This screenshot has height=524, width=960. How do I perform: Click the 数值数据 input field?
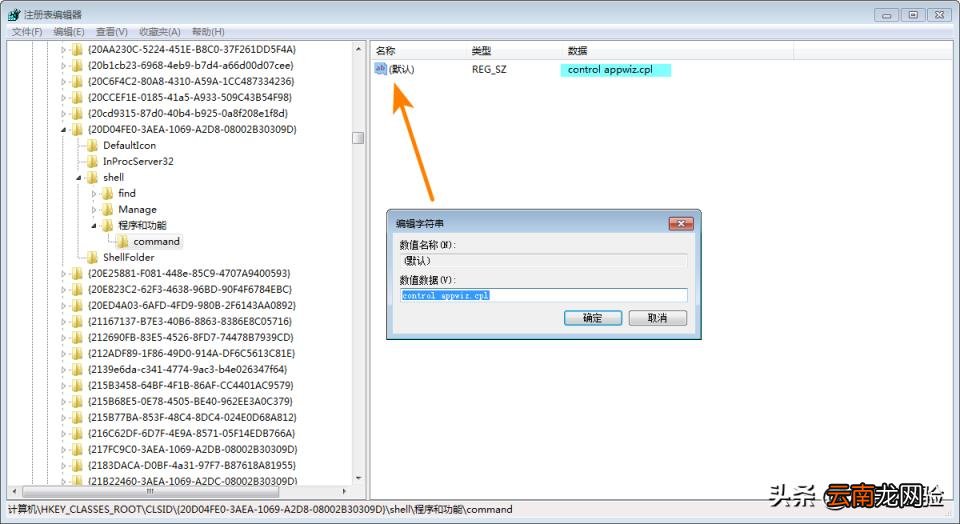[543, 295]
